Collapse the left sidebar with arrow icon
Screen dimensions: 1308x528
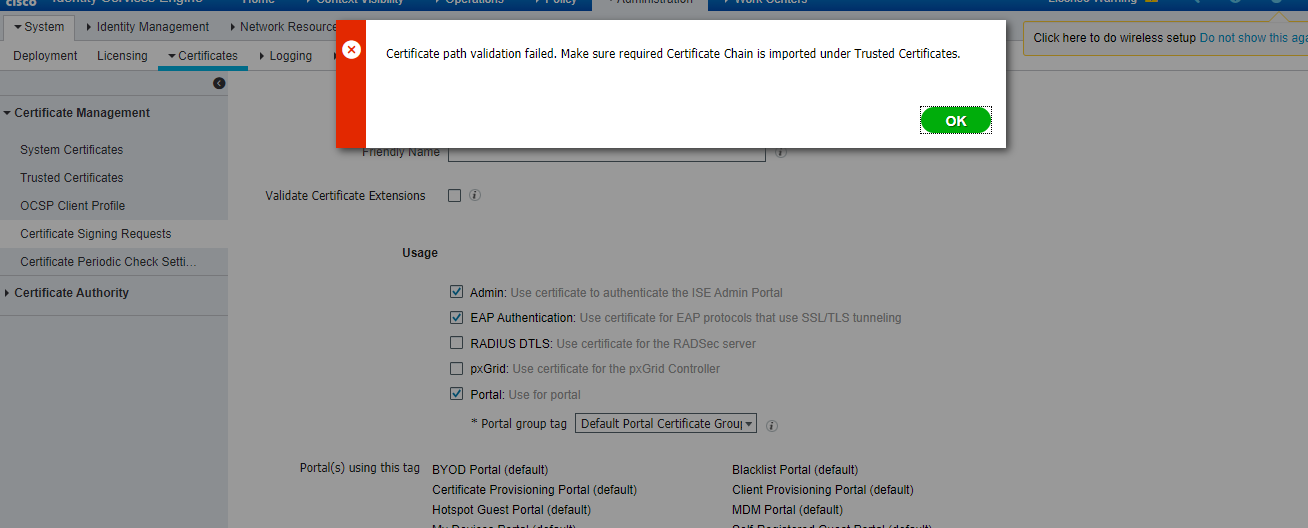pos(219,84)
